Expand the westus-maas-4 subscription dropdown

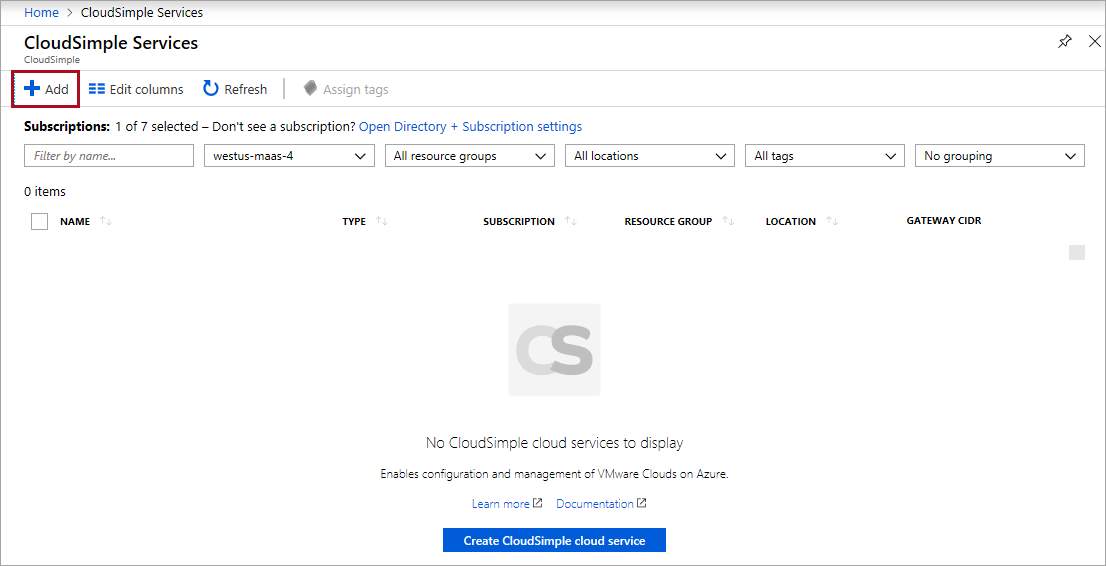289,156
